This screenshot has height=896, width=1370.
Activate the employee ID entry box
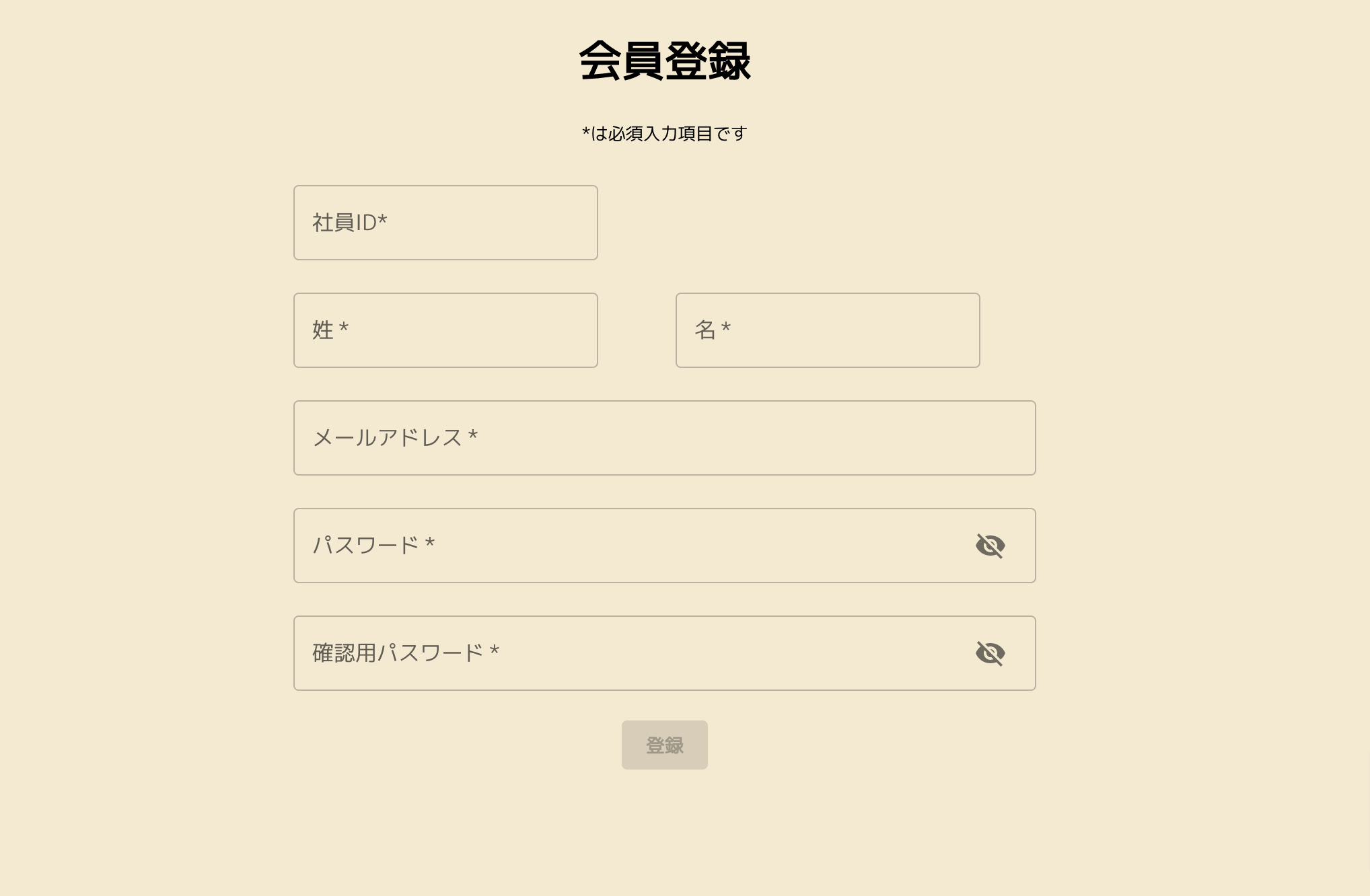[x=445, y=222]
